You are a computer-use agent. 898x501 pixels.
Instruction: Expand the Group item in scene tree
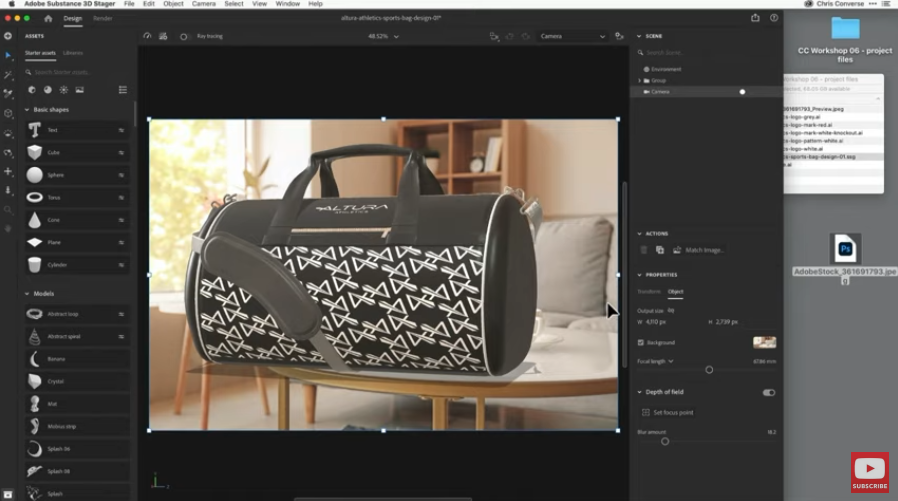[x=640, y=81]
